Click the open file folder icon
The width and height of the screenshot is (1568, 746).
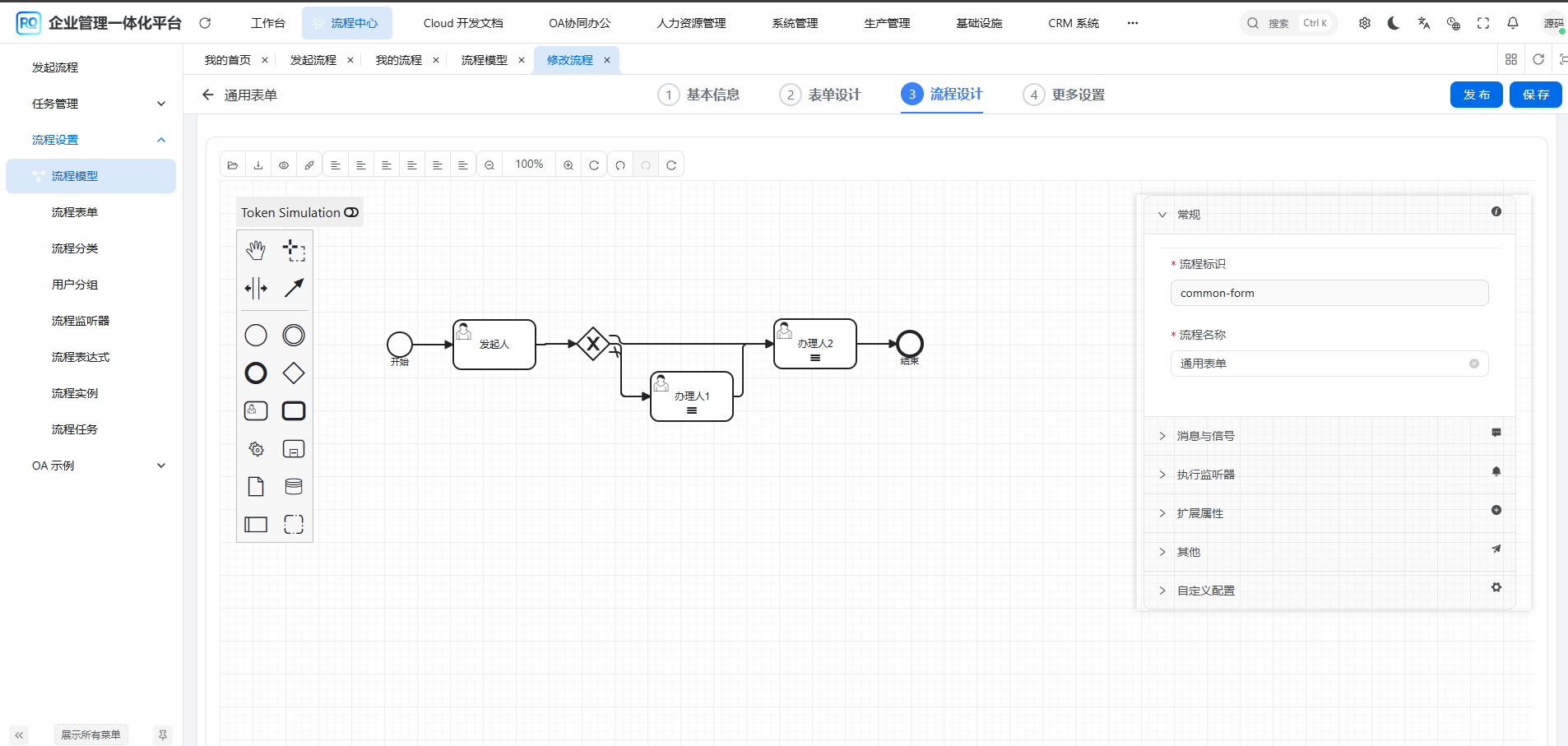233,165
